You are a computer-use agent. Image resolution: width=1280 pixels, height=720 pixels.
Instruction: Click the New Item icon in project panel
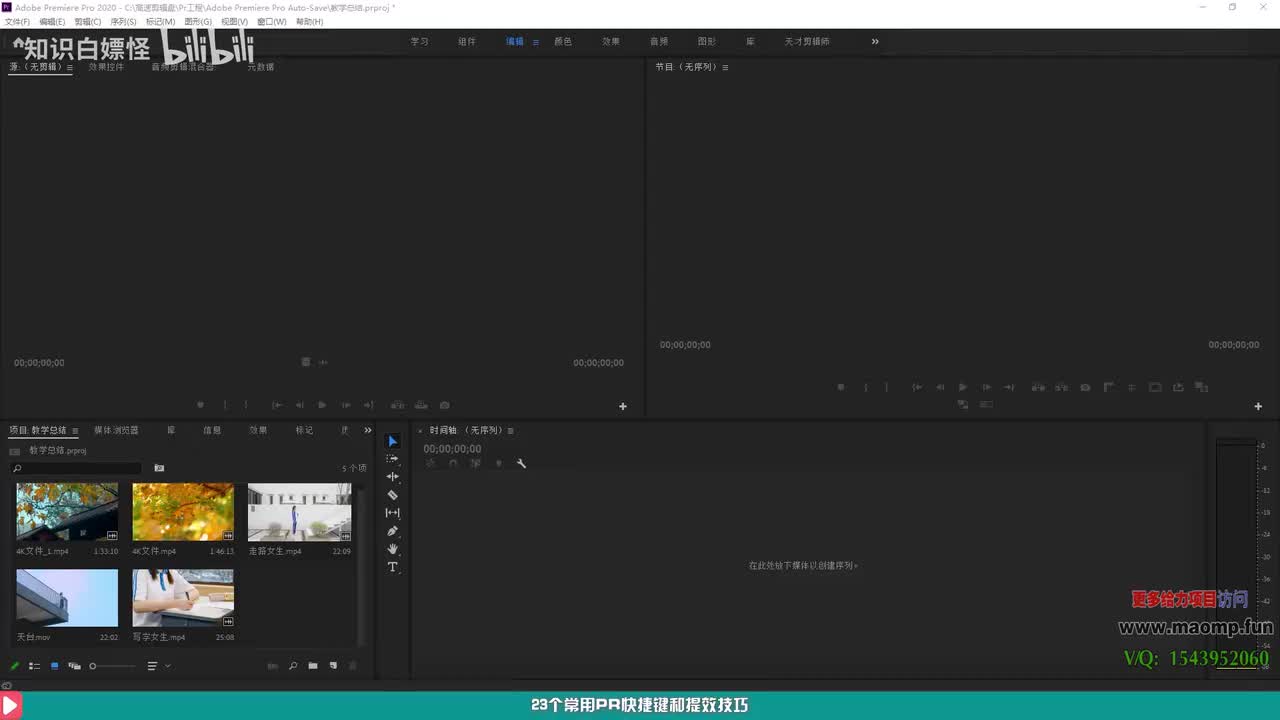pyautogui.click(x=333, y=666)
